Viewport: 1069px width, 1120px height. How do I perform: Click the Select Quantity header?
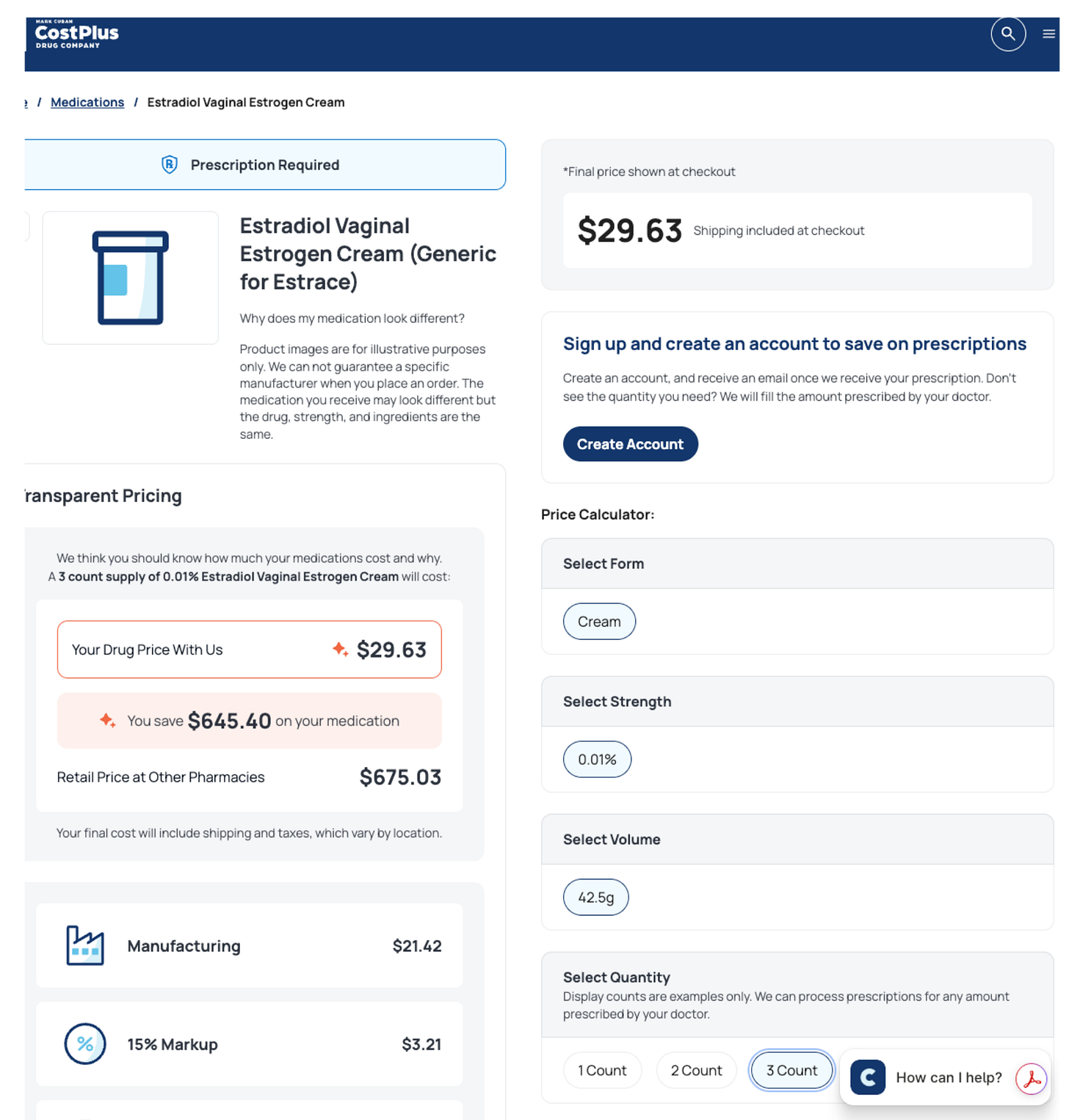pyautogui.click(x=797, y=994)
